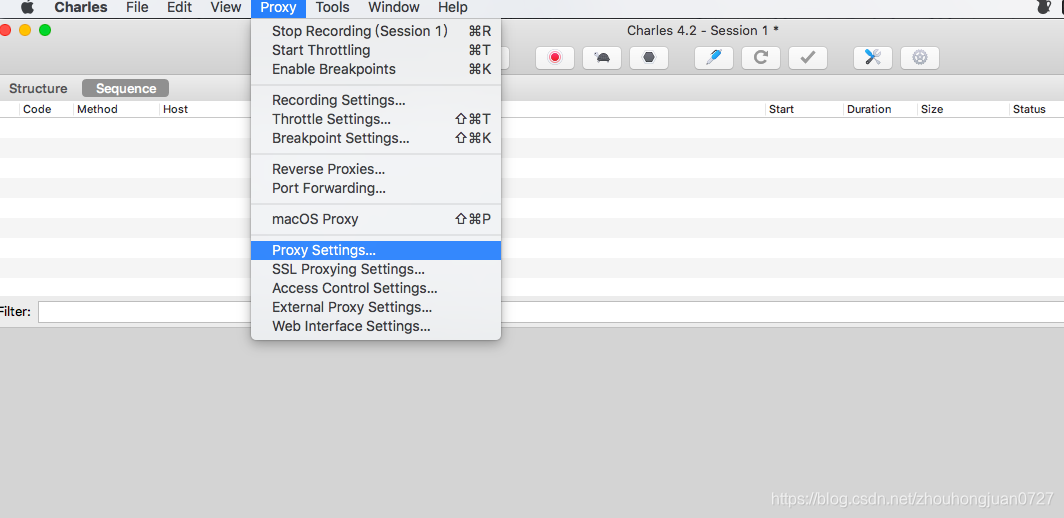
Task: Open the Help menu
Action: tap(453, 7)
